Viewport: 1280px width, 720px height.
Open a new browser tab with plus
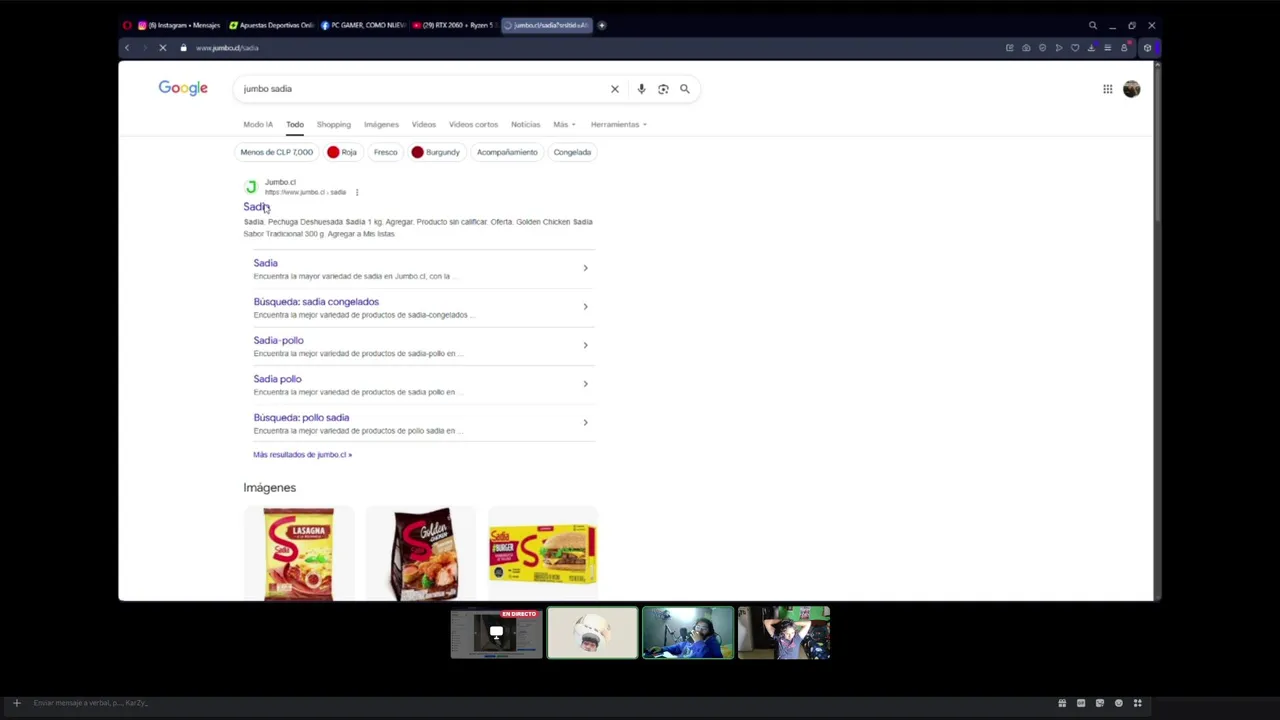click(x=602, y=25)
